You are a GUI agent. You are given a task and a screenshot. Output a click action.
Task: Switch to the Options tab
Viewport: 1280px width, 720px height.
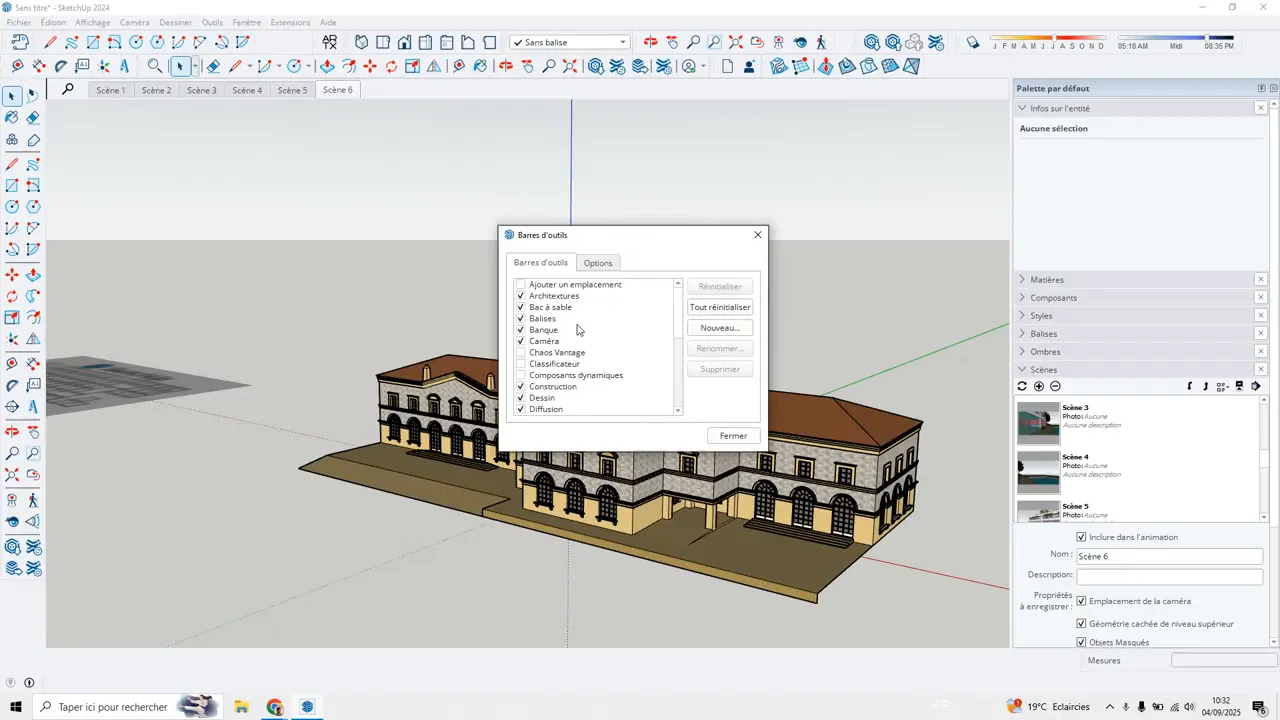coord(597,263)
